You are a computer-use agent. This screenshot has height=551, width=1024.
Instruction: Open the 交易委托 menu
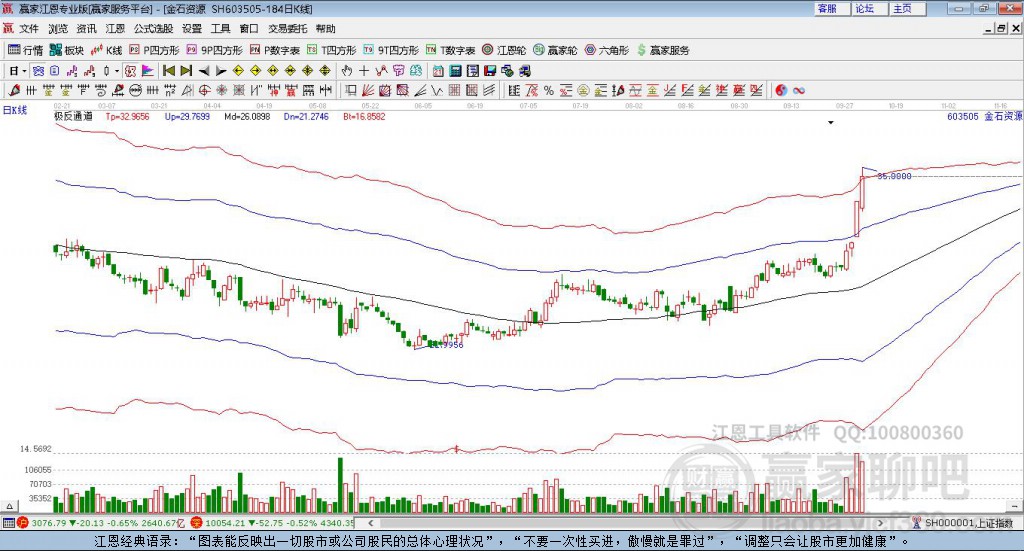point(287,29)
